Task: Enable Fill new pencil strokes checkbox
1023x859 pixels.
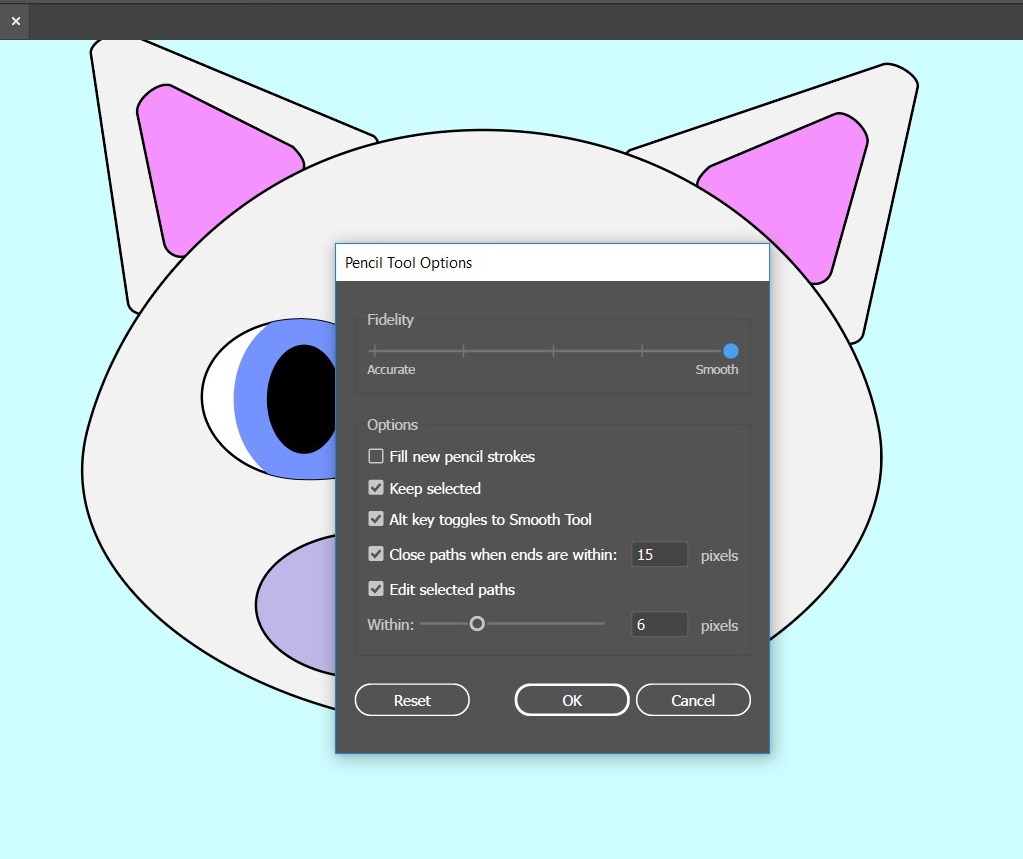Action: coord(376,457)
